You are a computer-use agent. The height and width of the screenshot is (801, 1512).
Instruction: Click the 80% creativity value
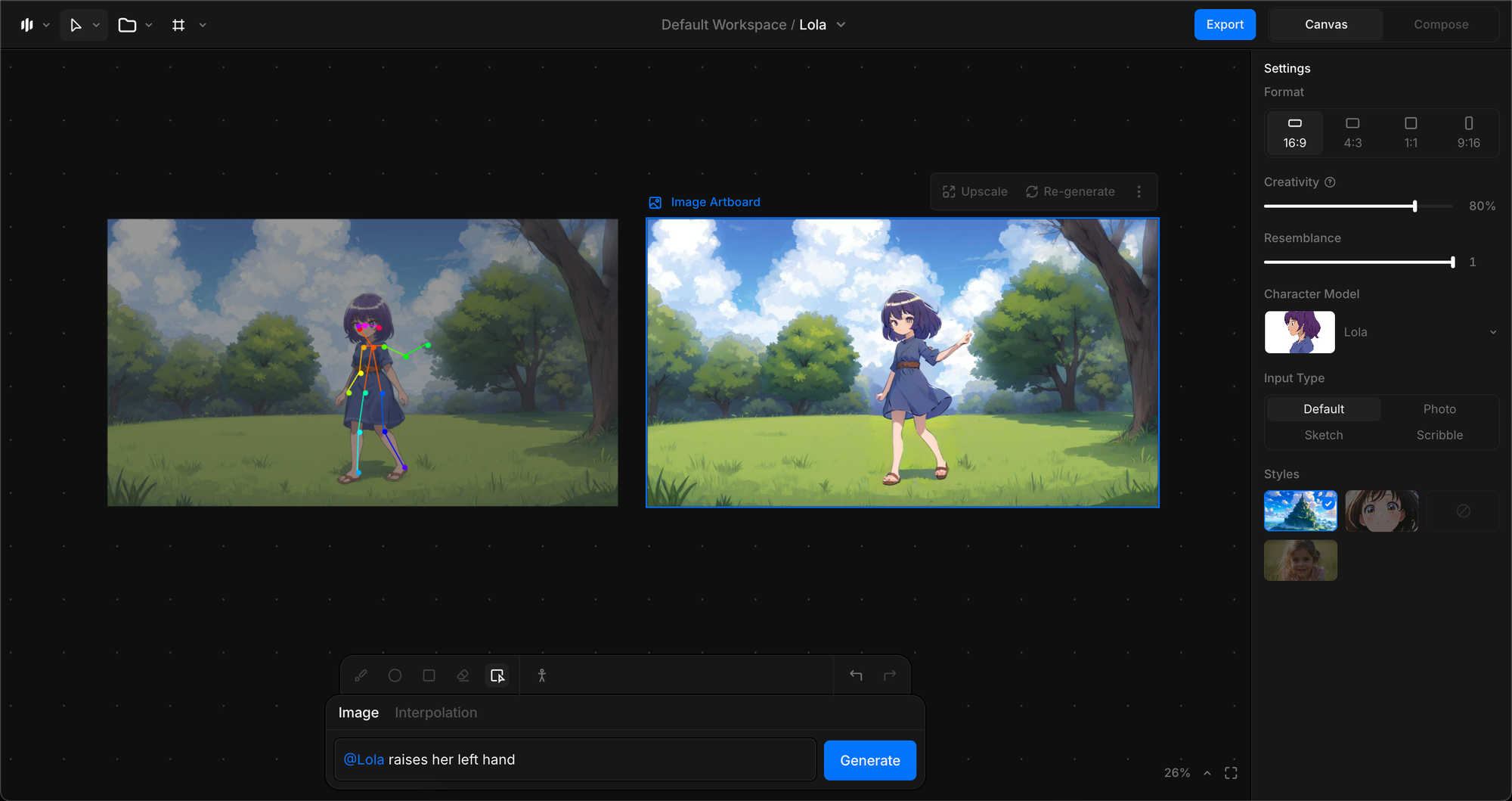click(1482, 206)
